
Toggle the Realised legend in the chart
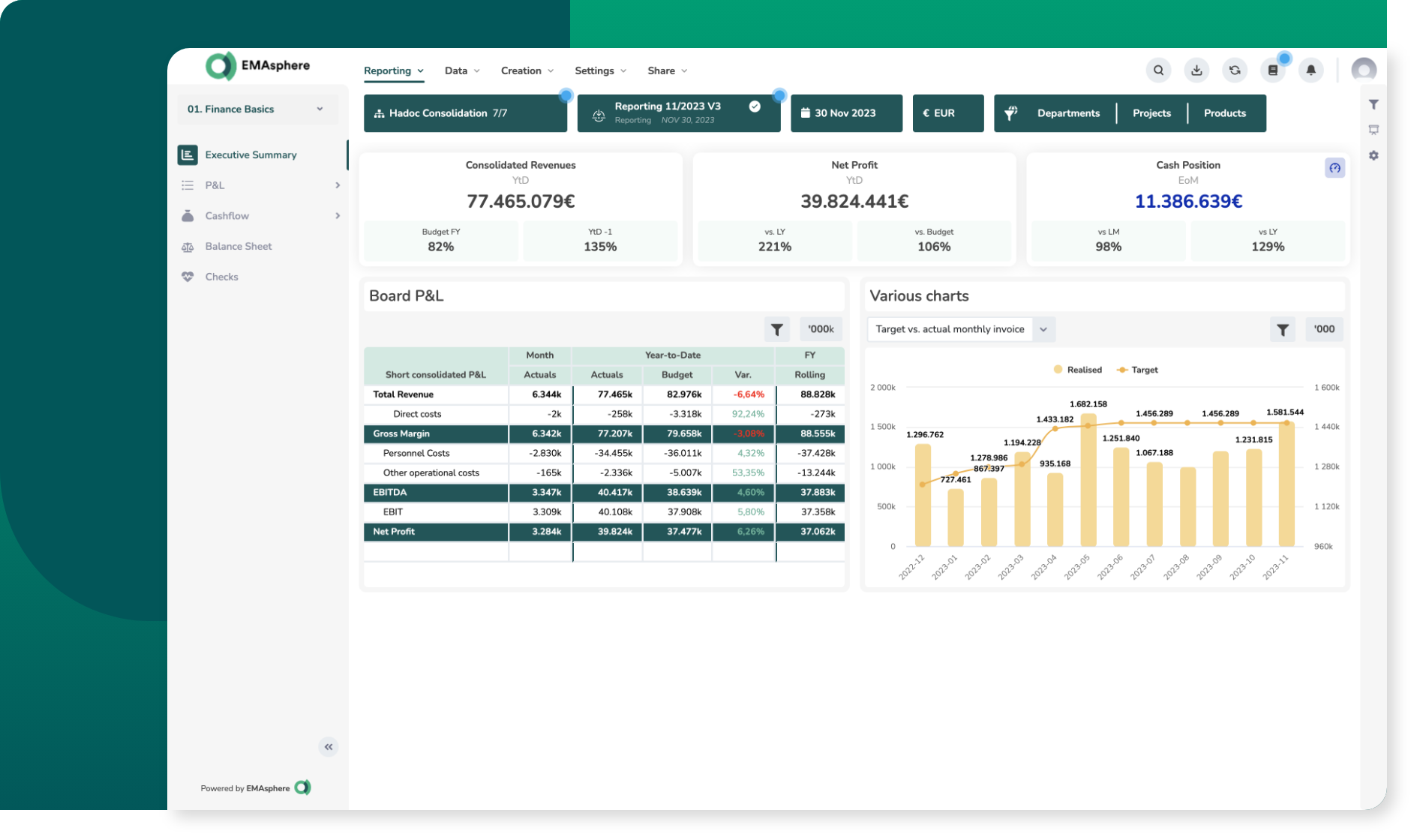1077,369
